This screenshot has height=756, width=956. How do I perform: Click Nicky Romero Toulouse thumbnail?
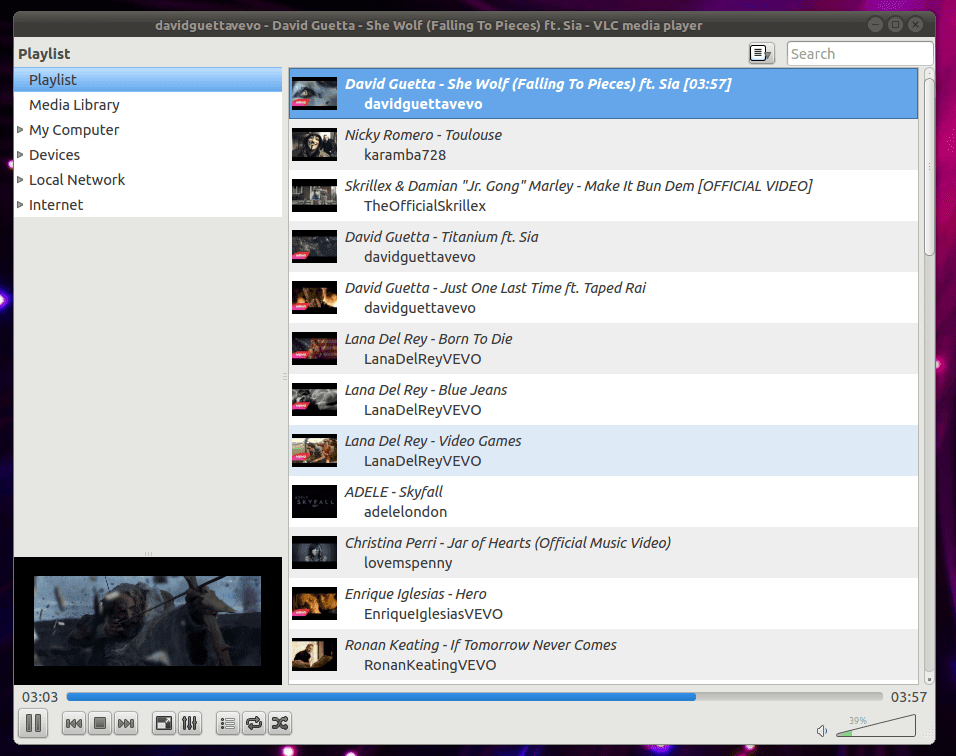point(315,144)
